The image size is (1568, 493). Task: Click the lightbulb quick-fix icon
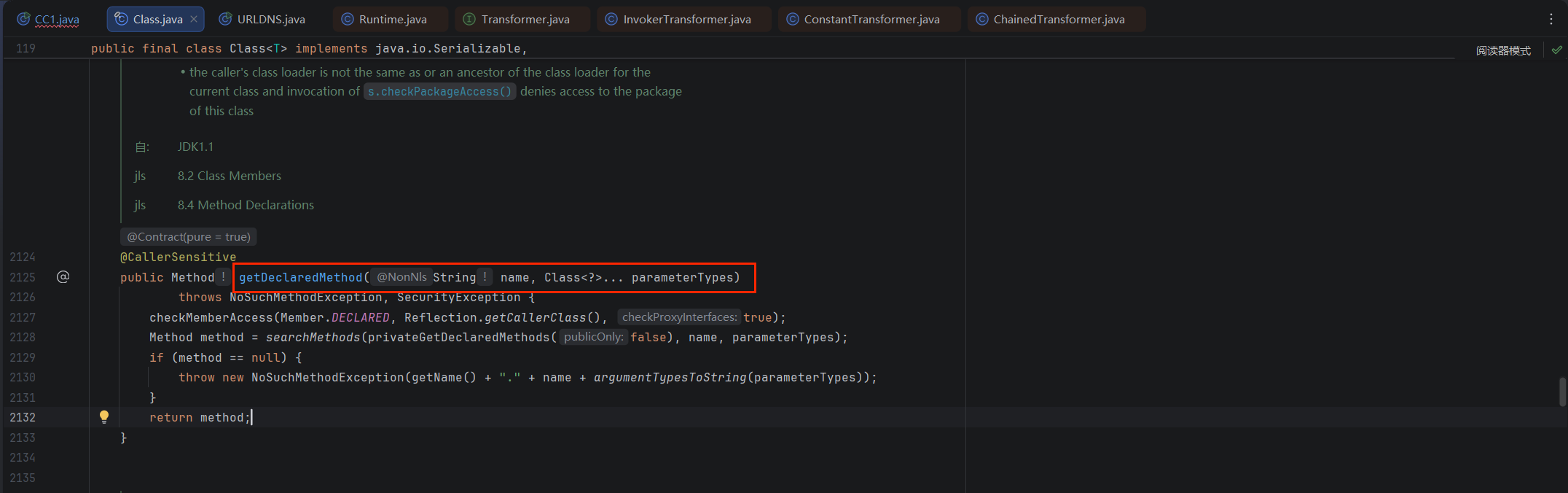point(104,416)
